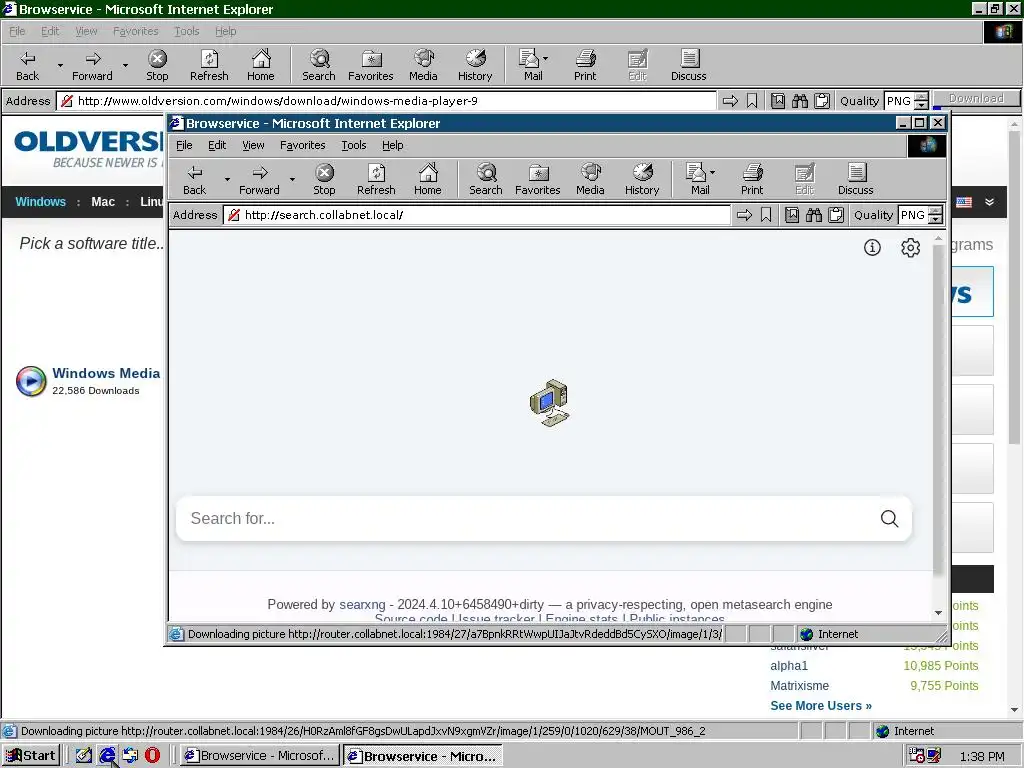Screen dimensions: 1024x768
Task: Open the SearXNG info about icon
Action: (x=872, y=248)
